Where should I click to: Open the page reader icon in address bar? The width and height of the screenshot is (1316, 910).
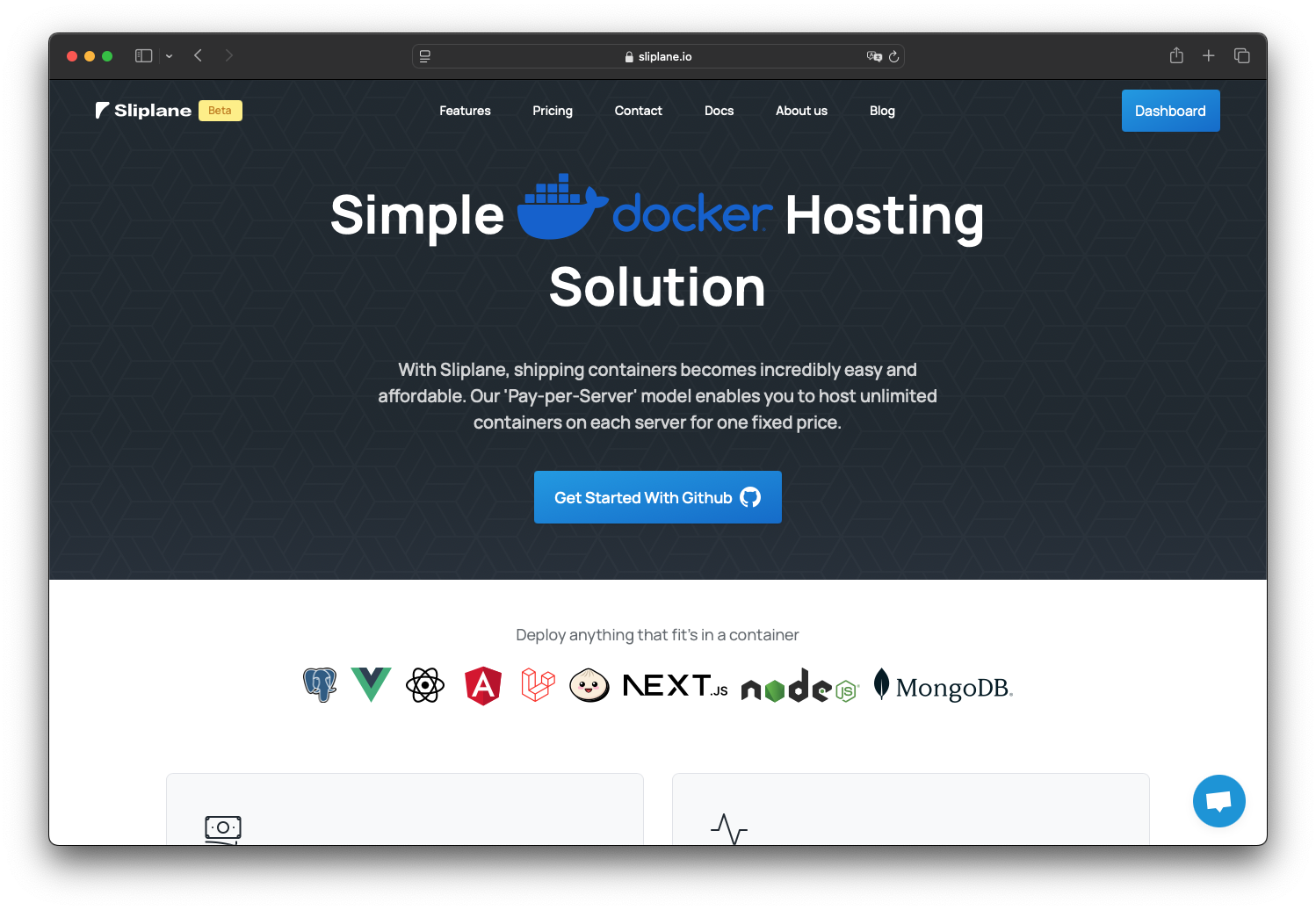(x=425, y=56)
